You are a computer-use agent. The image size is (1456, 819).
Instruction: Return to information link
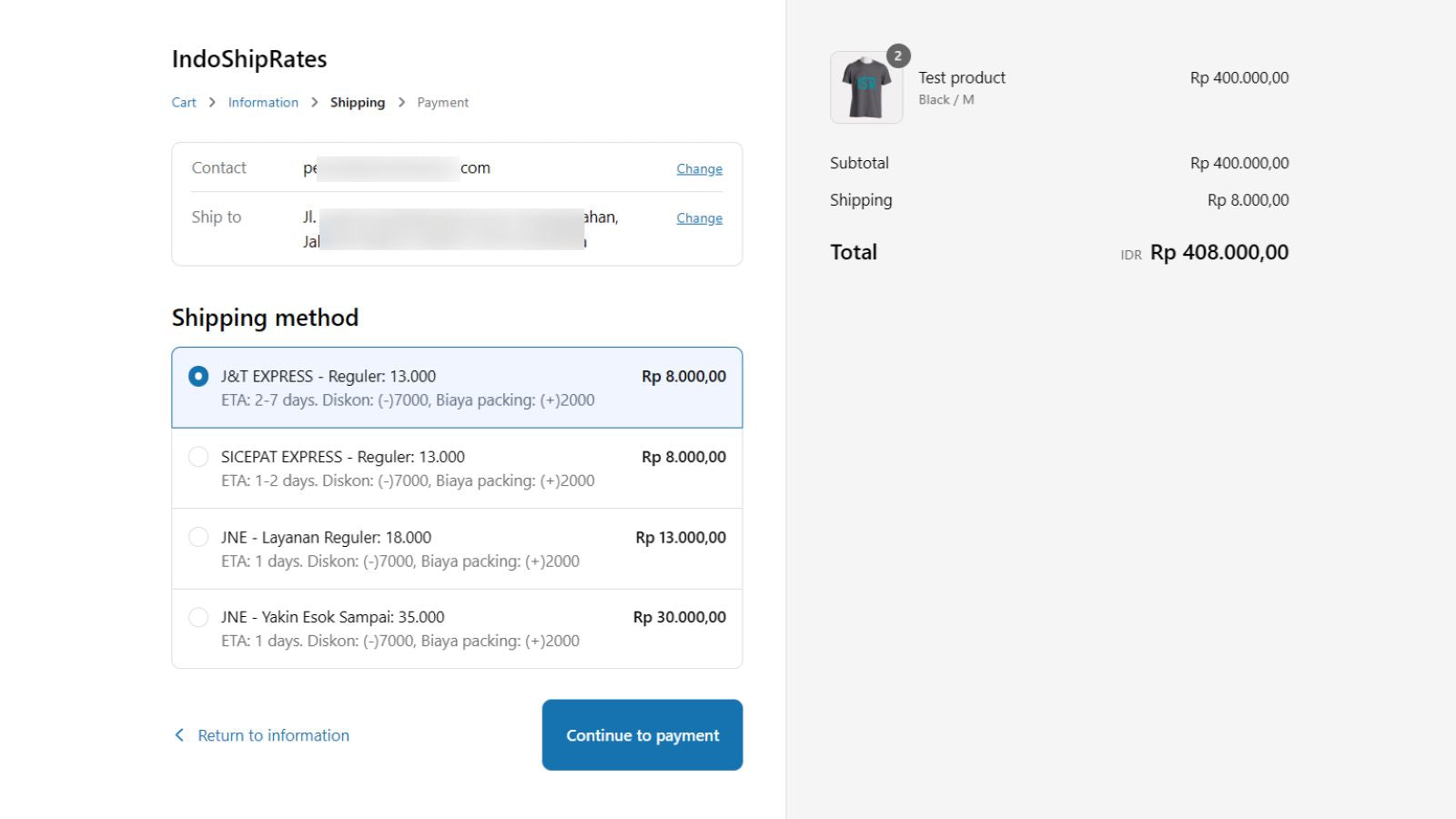click(273, 735)
